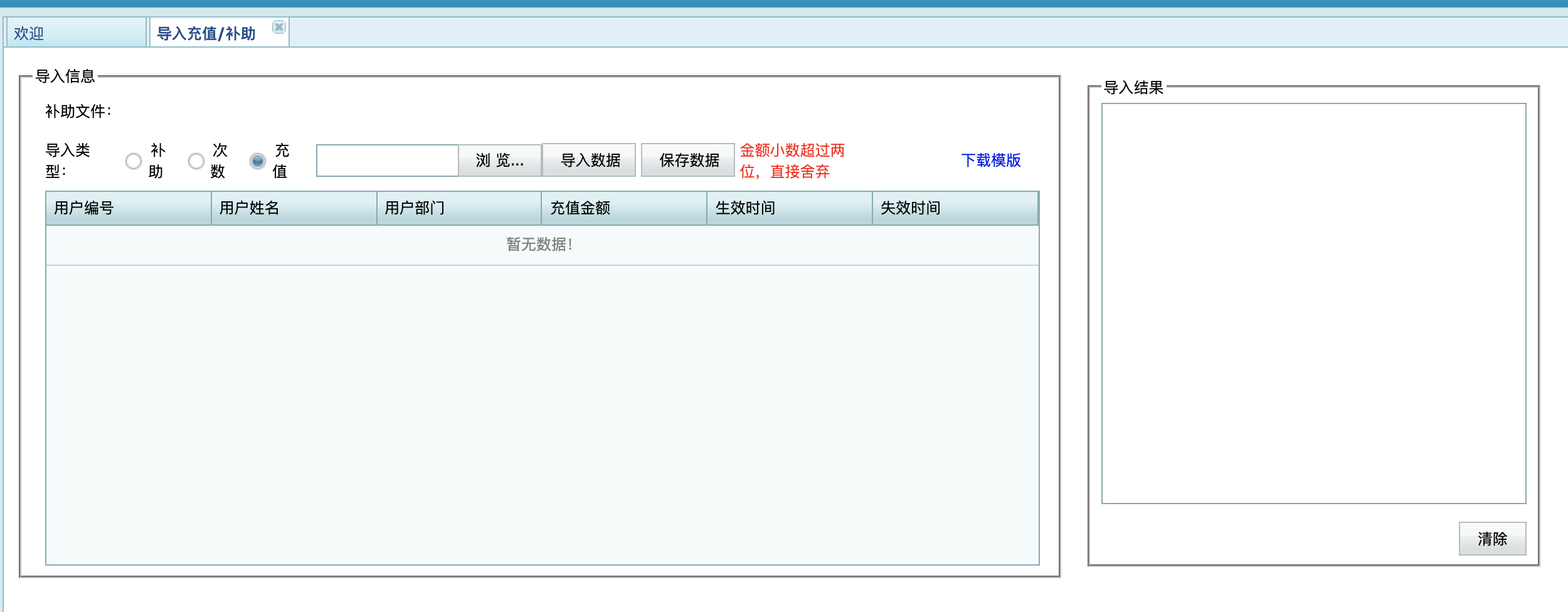Close the 导入充值/补助 tab
Screen dimensions: 1568x612
click(x=279, y=27)
